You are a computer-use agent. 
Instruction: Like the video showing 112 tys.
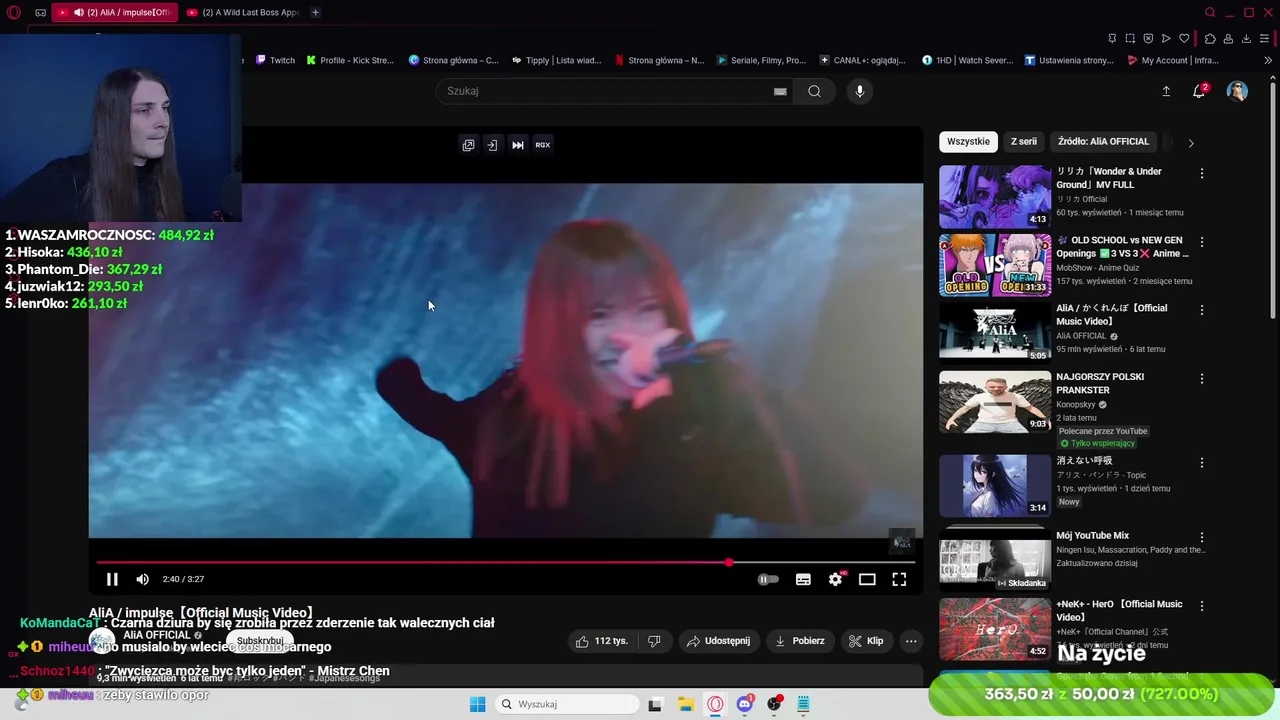pyautogui.click(x=601, y=641)
